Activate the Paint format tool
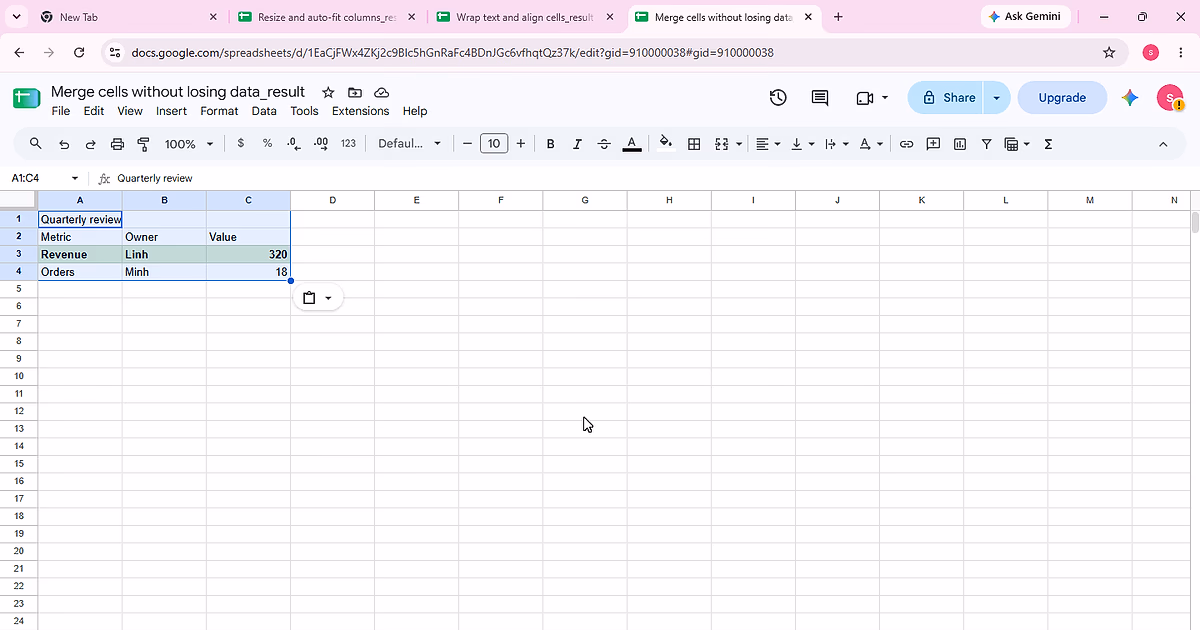Viewport: 1200px width, 630px height. pyautogui.click(x=143, y=144)
